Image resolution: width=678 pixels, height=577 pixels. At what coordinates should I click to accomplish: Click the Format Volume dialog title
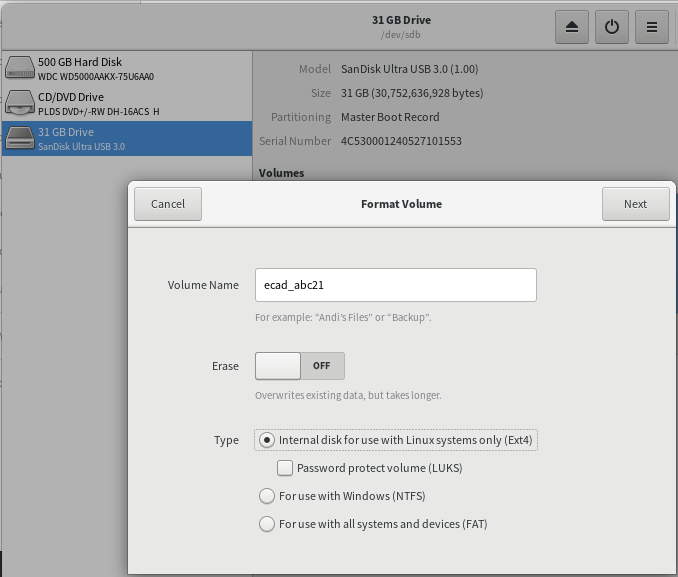pos(401,204)
